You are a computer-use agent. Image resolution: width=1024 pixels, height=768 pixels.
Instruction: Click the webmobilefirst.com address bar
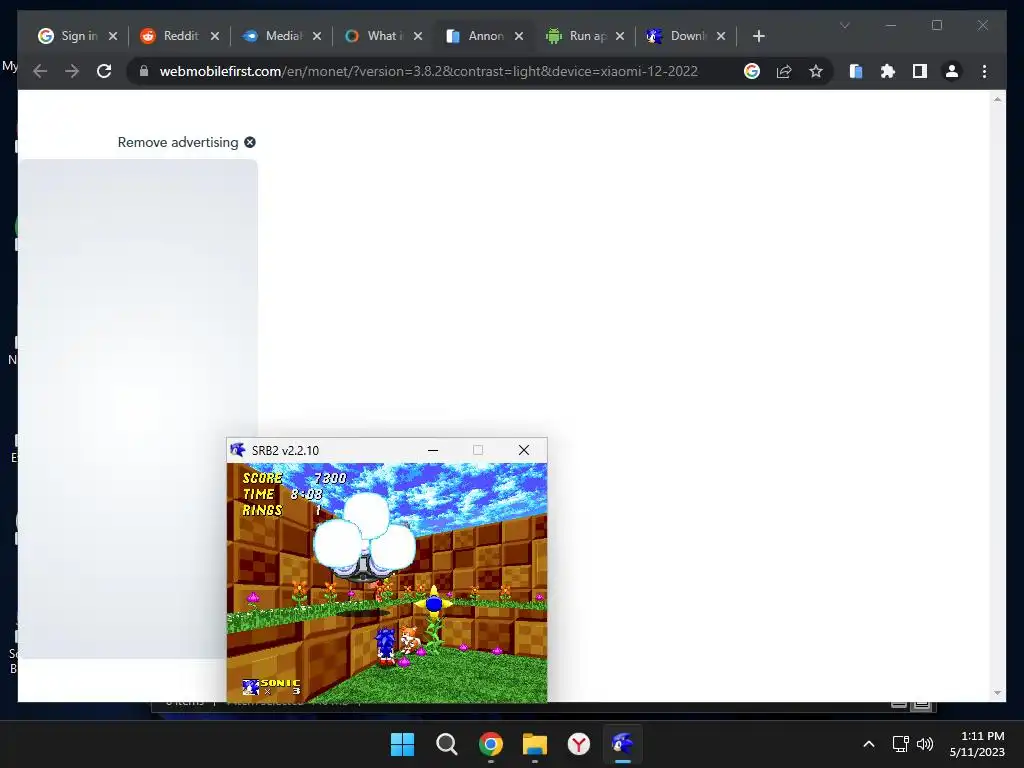pos(428,71)
